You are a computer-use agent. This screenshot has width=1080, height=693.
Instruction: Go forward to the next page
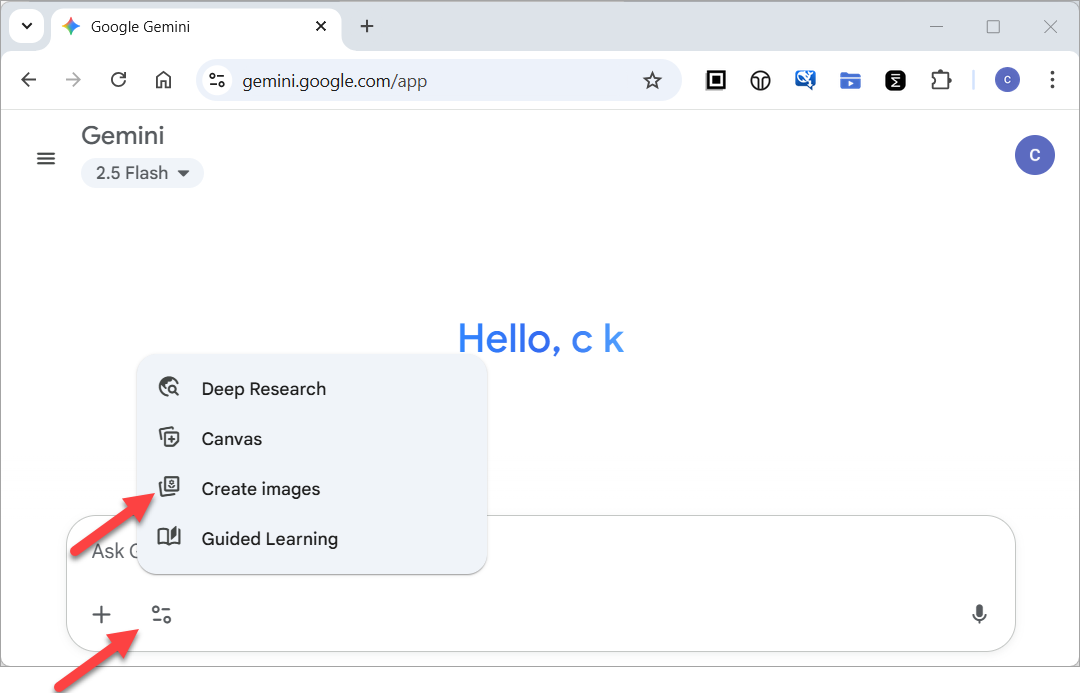pos(73,80)
